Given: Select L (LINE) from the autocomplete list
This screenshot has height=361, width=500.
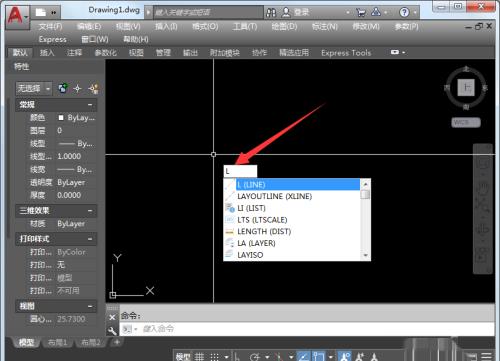Looking at the screenshot, I should tap(292, 184).
